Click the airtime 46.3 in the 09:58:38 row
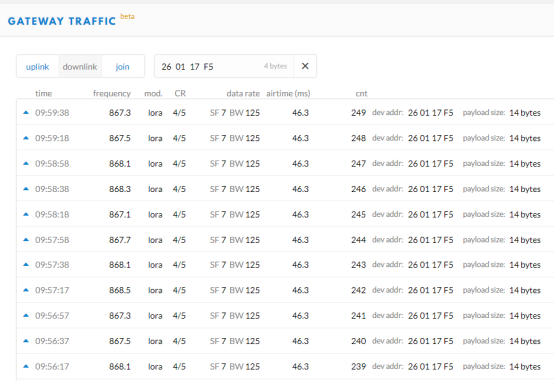This screenshot has width=554, height=381. pos(300,189)
